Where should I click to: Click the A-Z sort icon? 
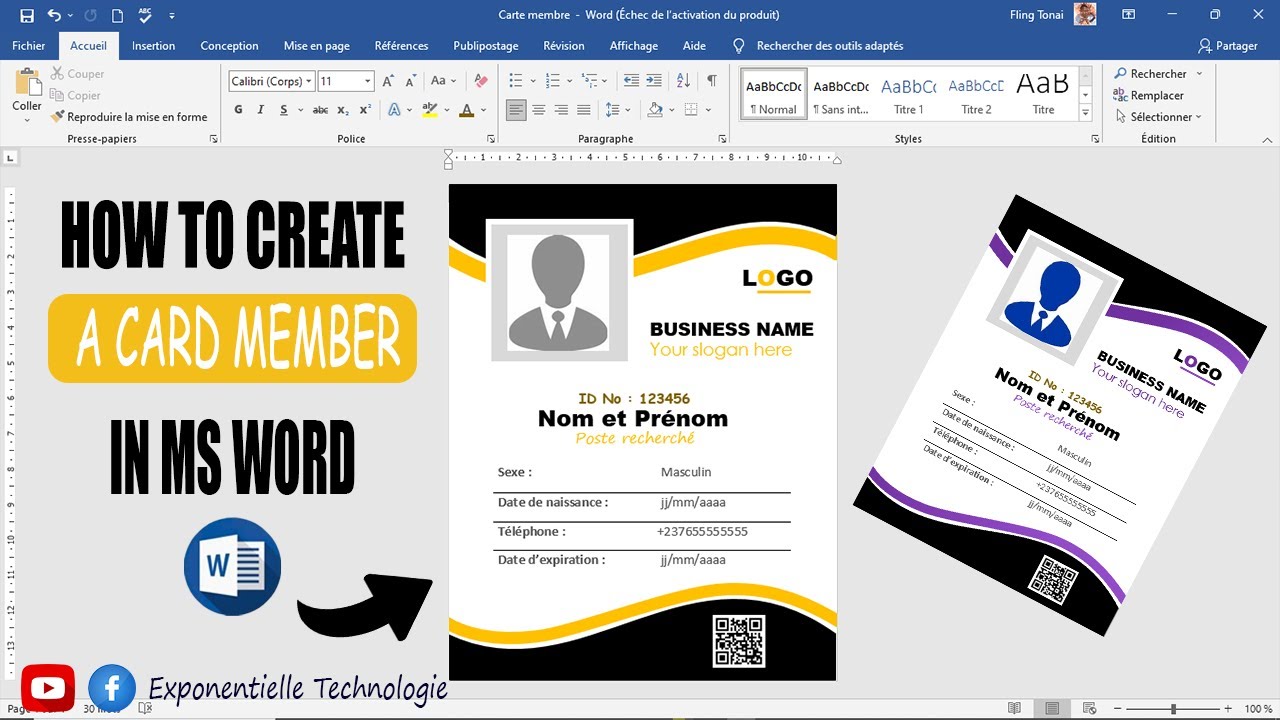[x=683, y=81]
